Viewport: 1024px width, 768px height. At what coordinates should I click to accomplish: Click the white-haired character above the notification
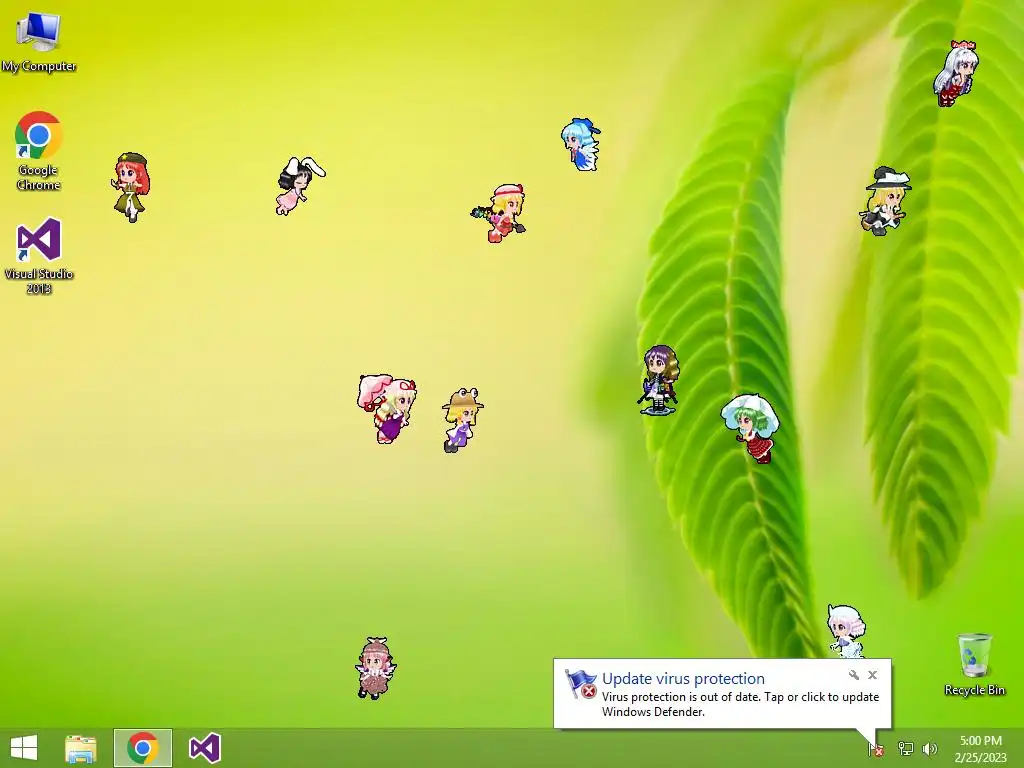click(x=846, y=632)
